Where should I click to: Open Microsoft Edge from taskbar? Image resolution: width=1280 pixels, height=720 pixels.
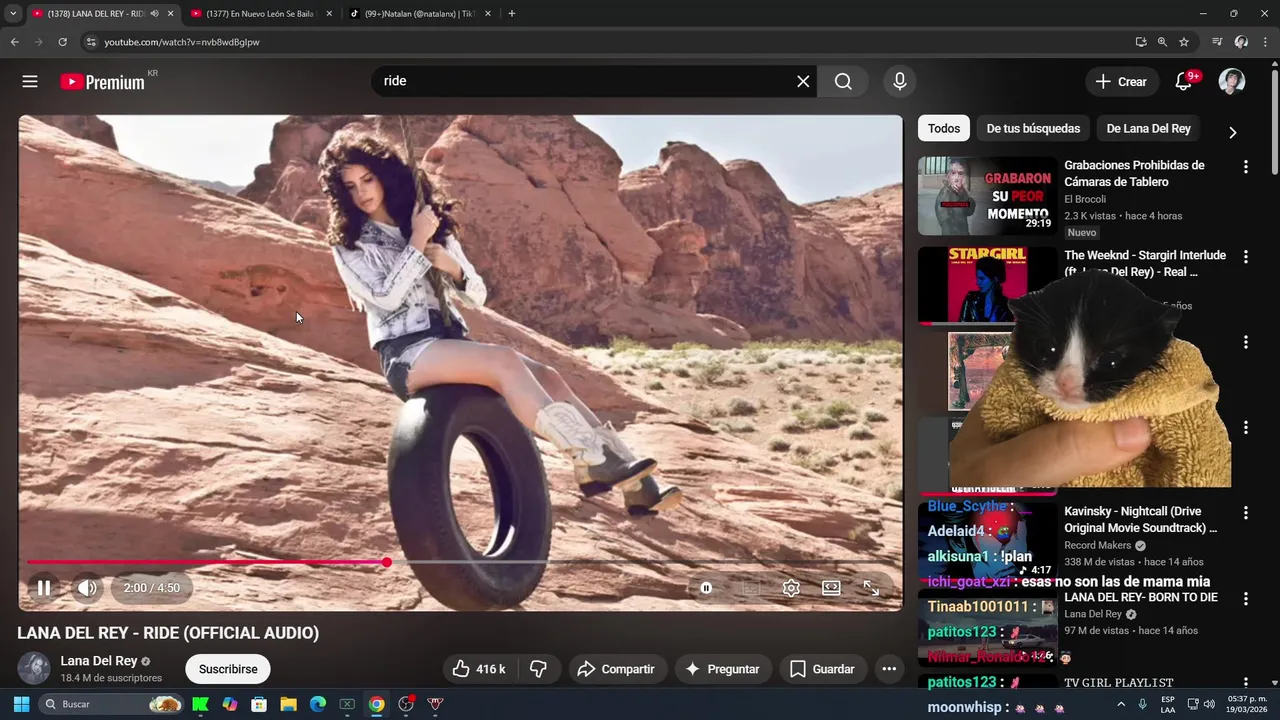(318, 704)
